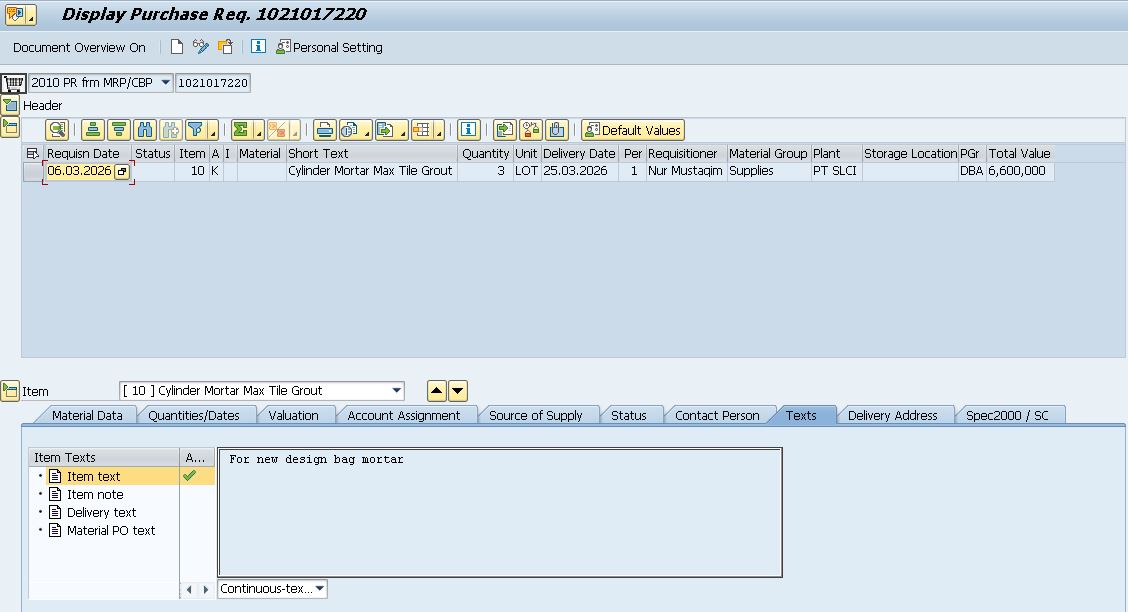Open the document type dropdown
The image size is (1128, 612).
pos(165,83)
